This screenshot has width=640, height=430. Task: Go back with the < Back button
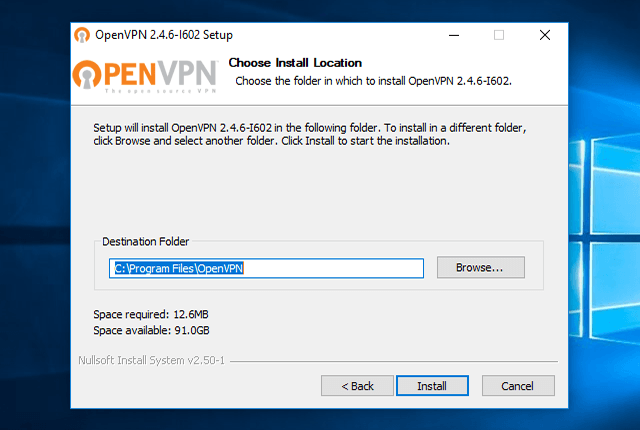[357, 386]
